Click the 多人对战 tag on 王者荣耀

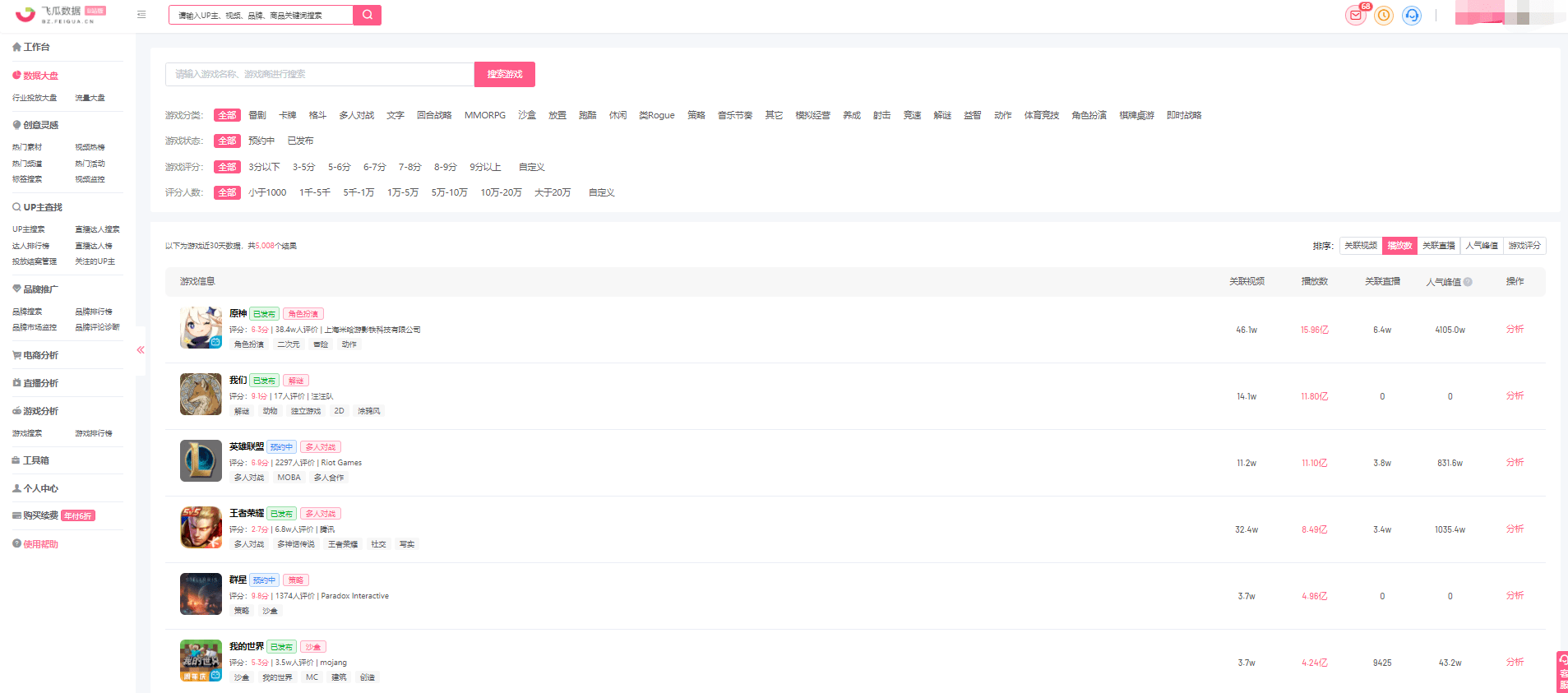[x=321, y=514]
